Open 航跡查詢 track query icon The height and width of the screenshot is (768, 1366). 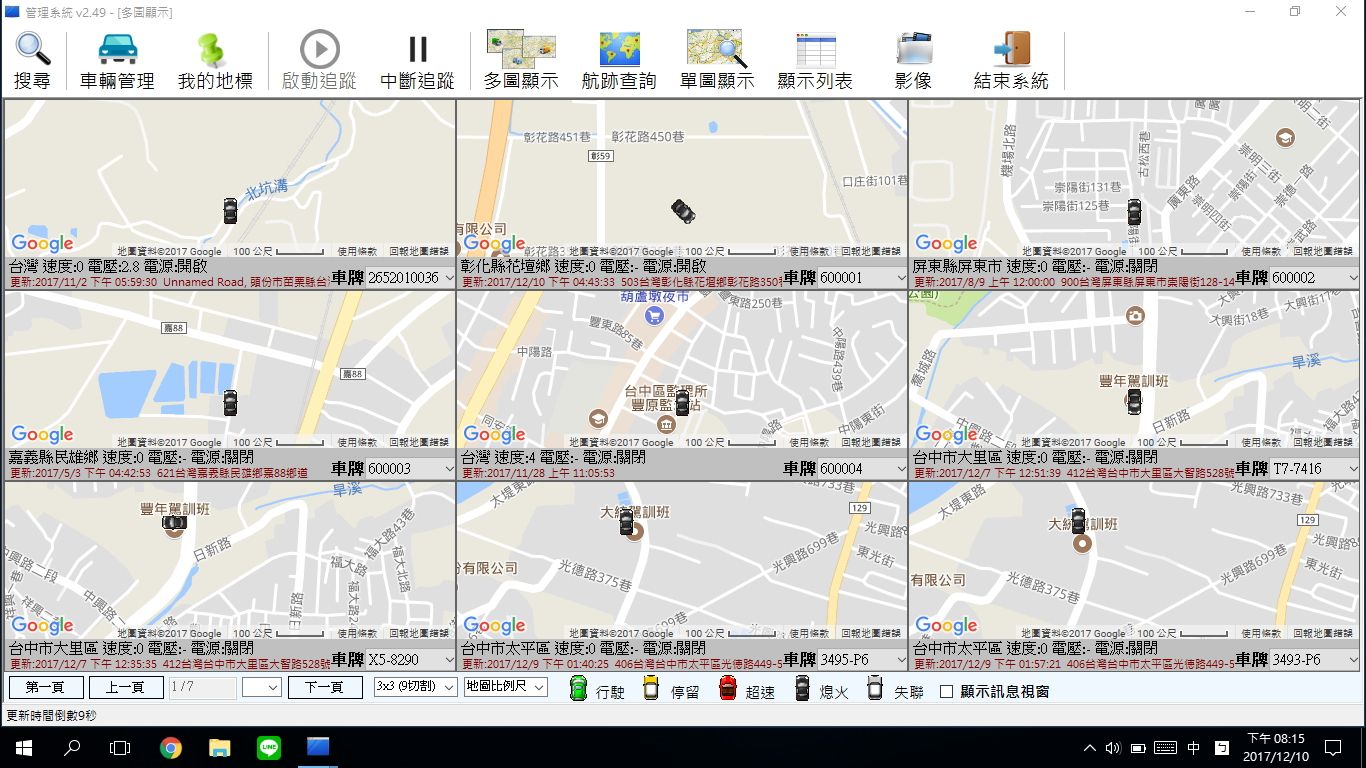coord(619,50)
